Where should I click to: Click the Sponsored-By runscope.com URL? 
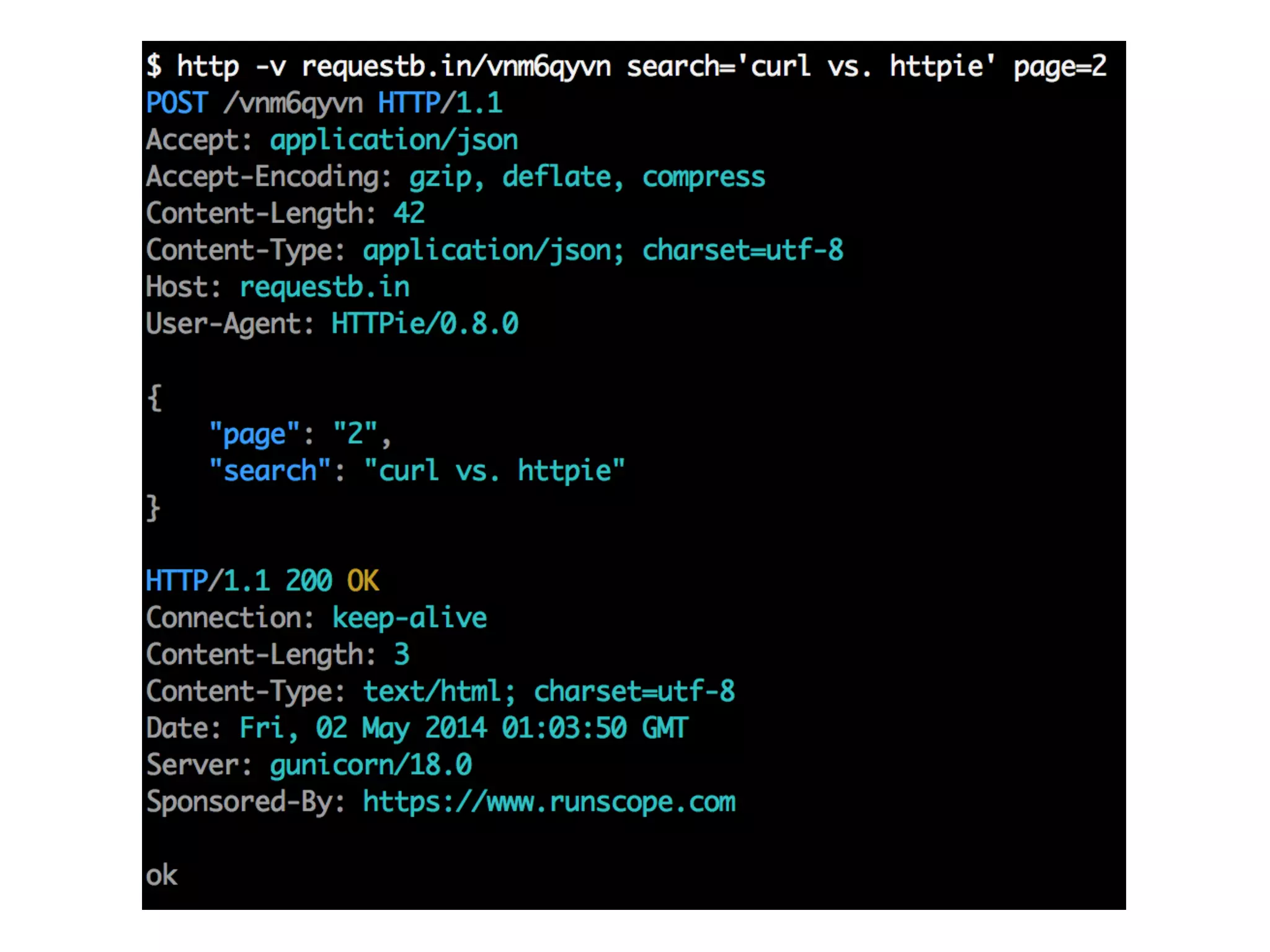point(549,802)
